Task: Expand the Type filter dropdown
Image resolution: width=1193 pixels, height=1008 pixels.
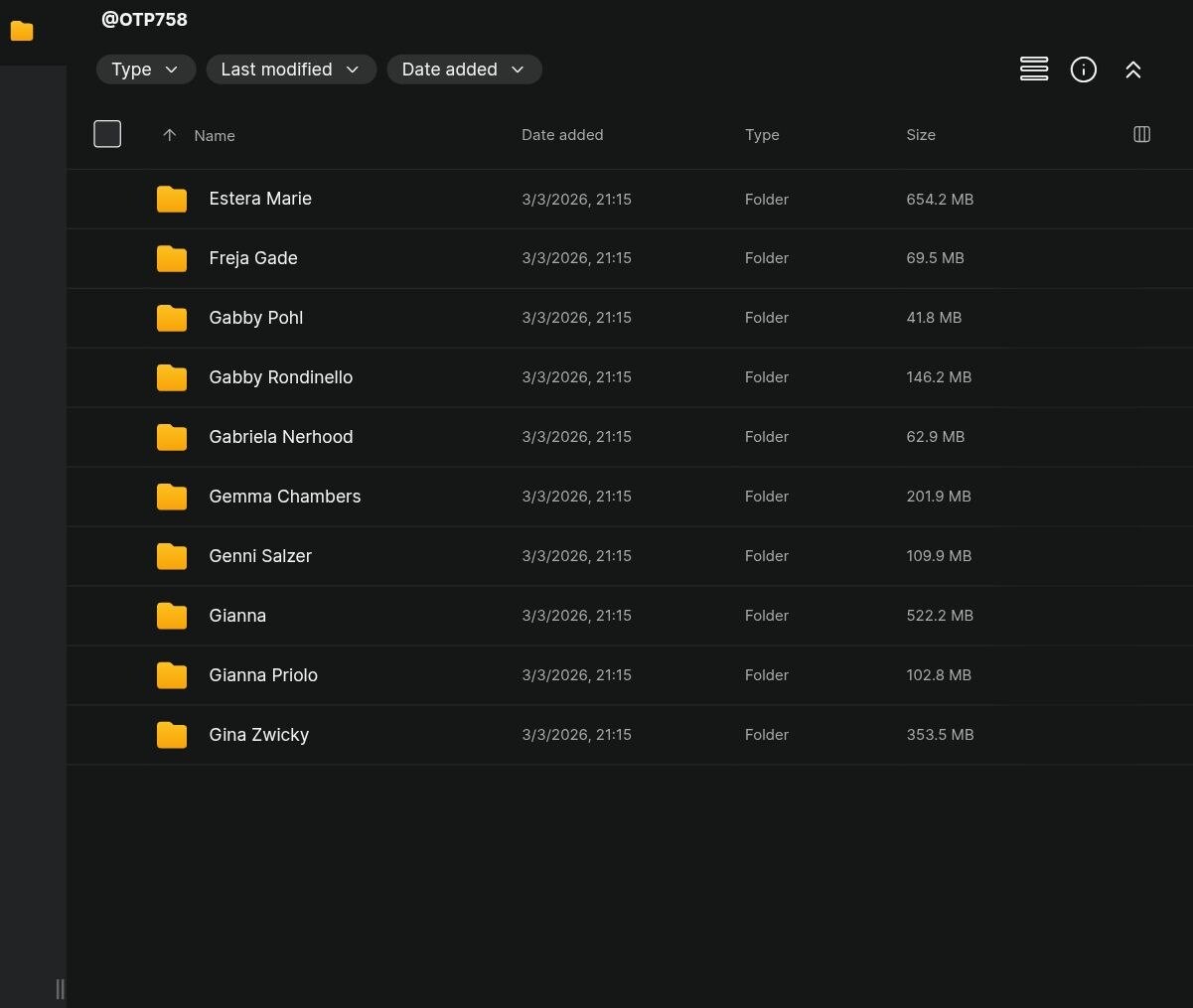Action: point(145,70)
